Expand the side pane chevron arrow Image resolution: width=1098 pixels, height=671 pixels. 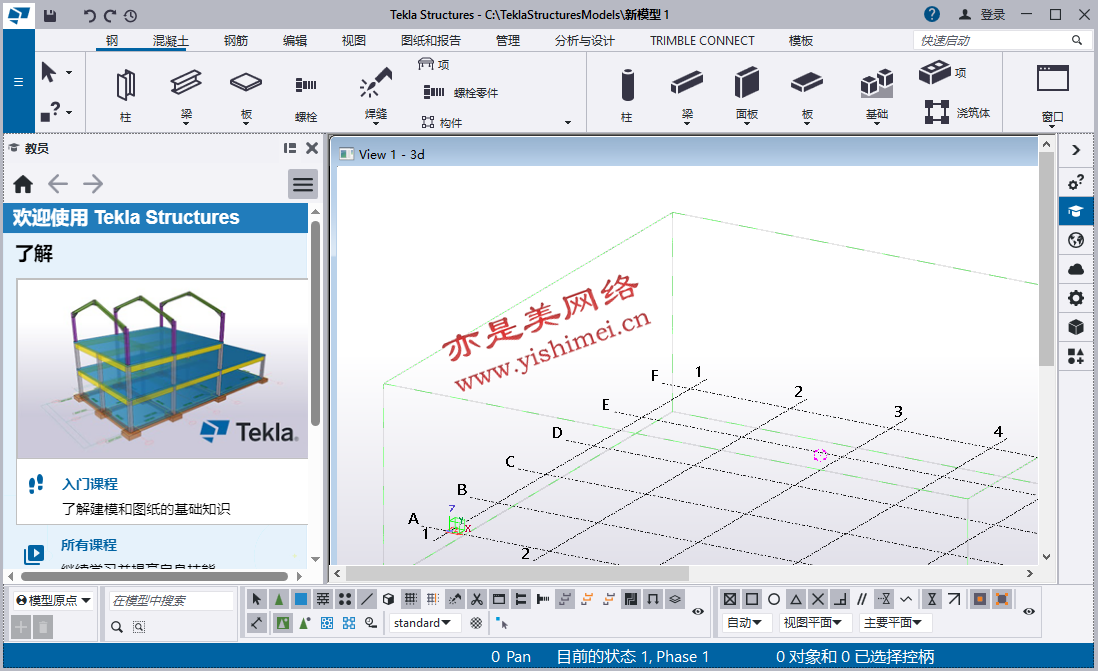point(1076,150)
